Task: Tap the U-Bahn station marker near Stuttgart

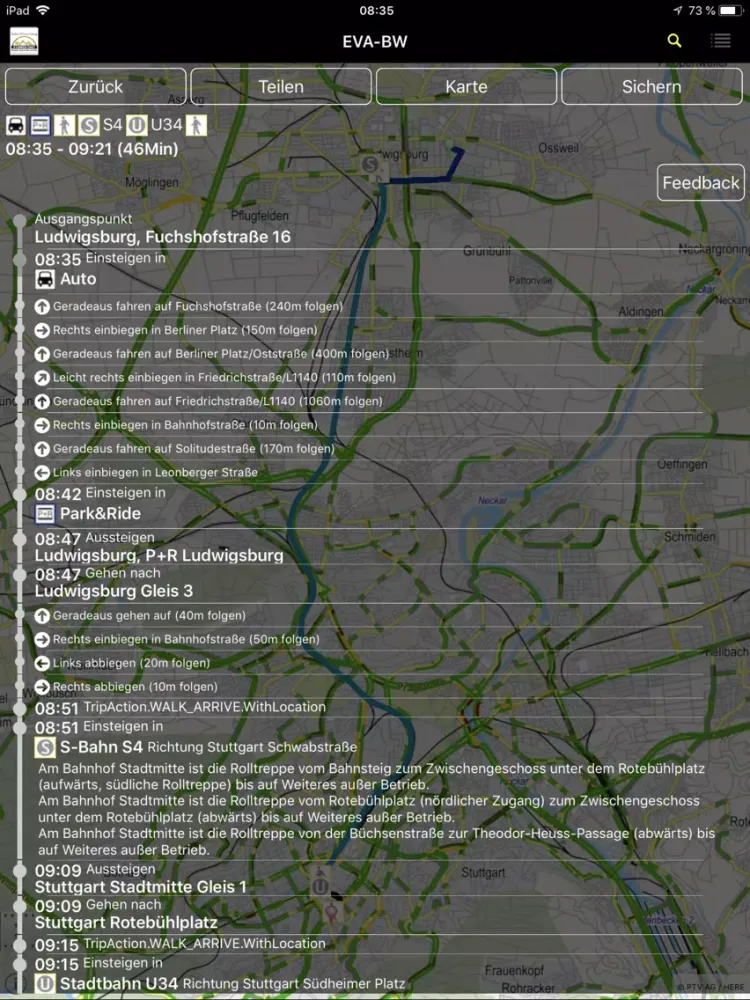Action: click(320, 886)
